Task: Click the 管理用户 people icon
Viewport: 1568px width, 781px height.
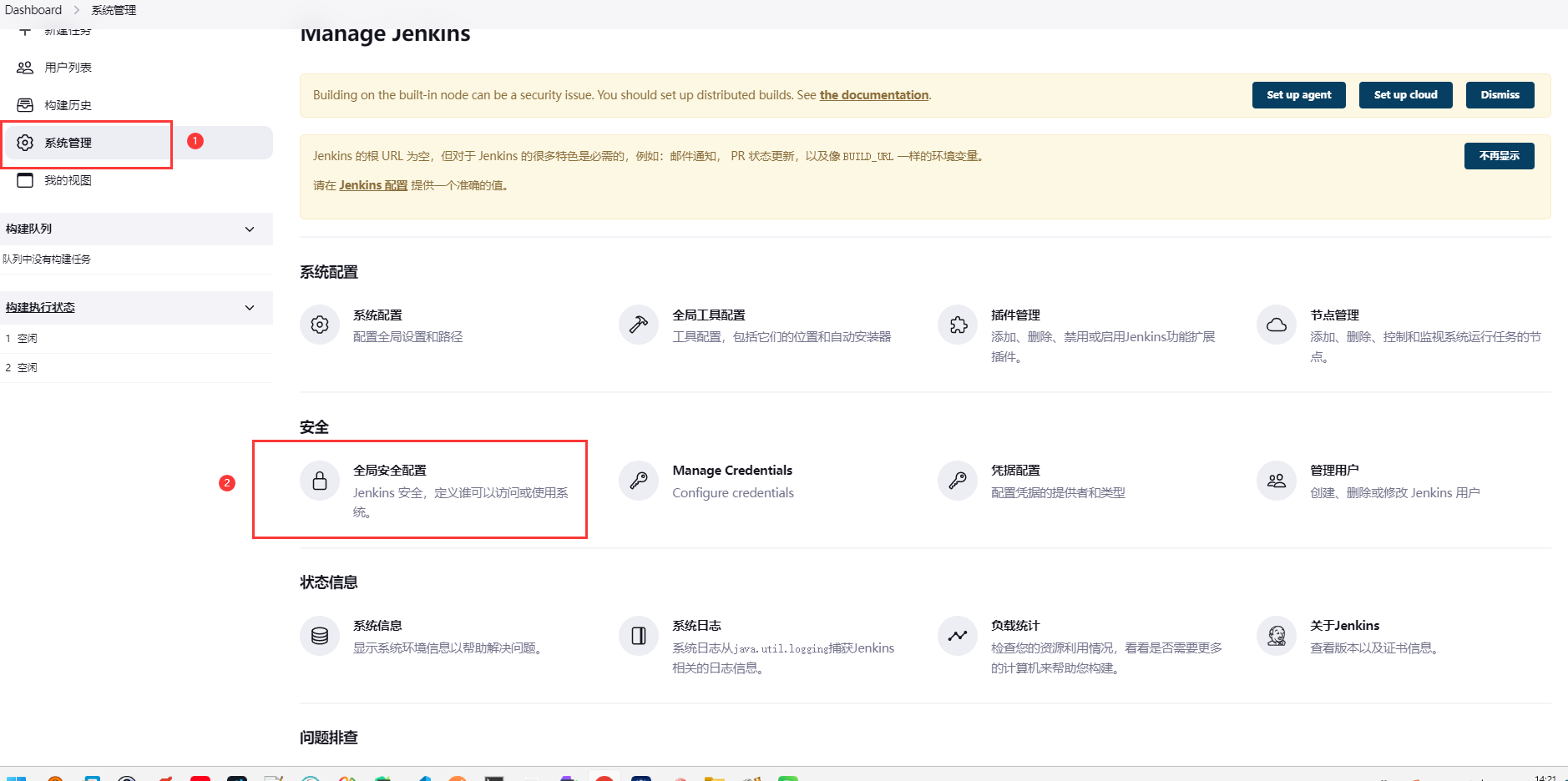Action: [x=1277, y=481]
